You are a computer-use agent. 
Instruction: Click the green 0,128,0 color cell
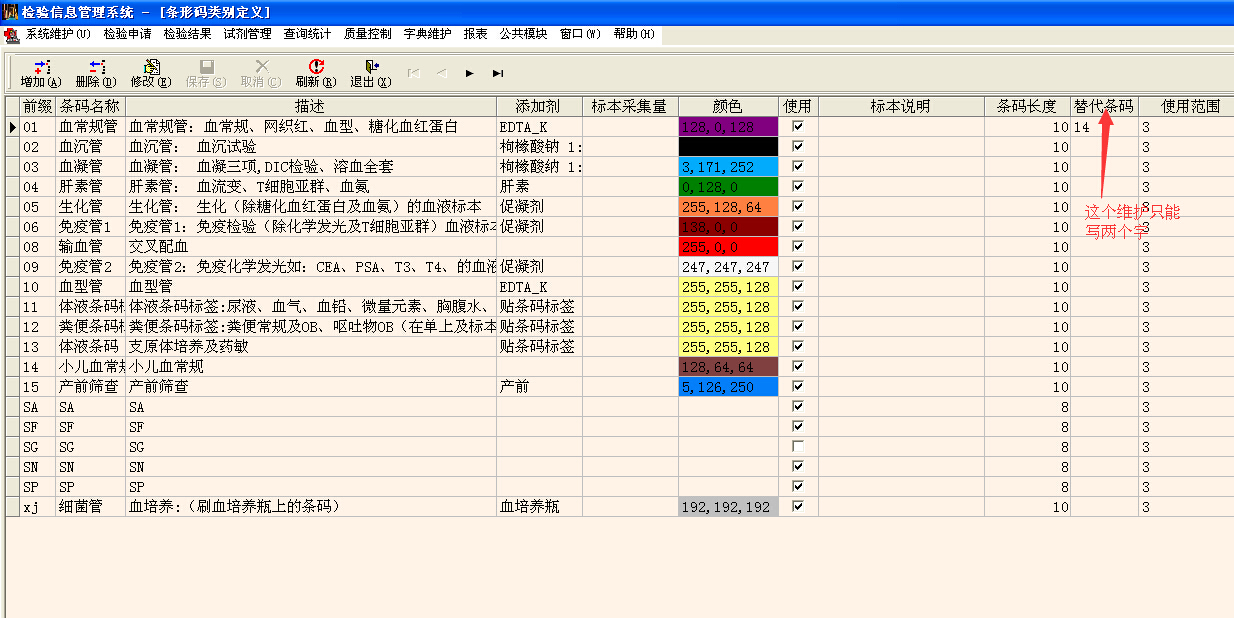728,187
